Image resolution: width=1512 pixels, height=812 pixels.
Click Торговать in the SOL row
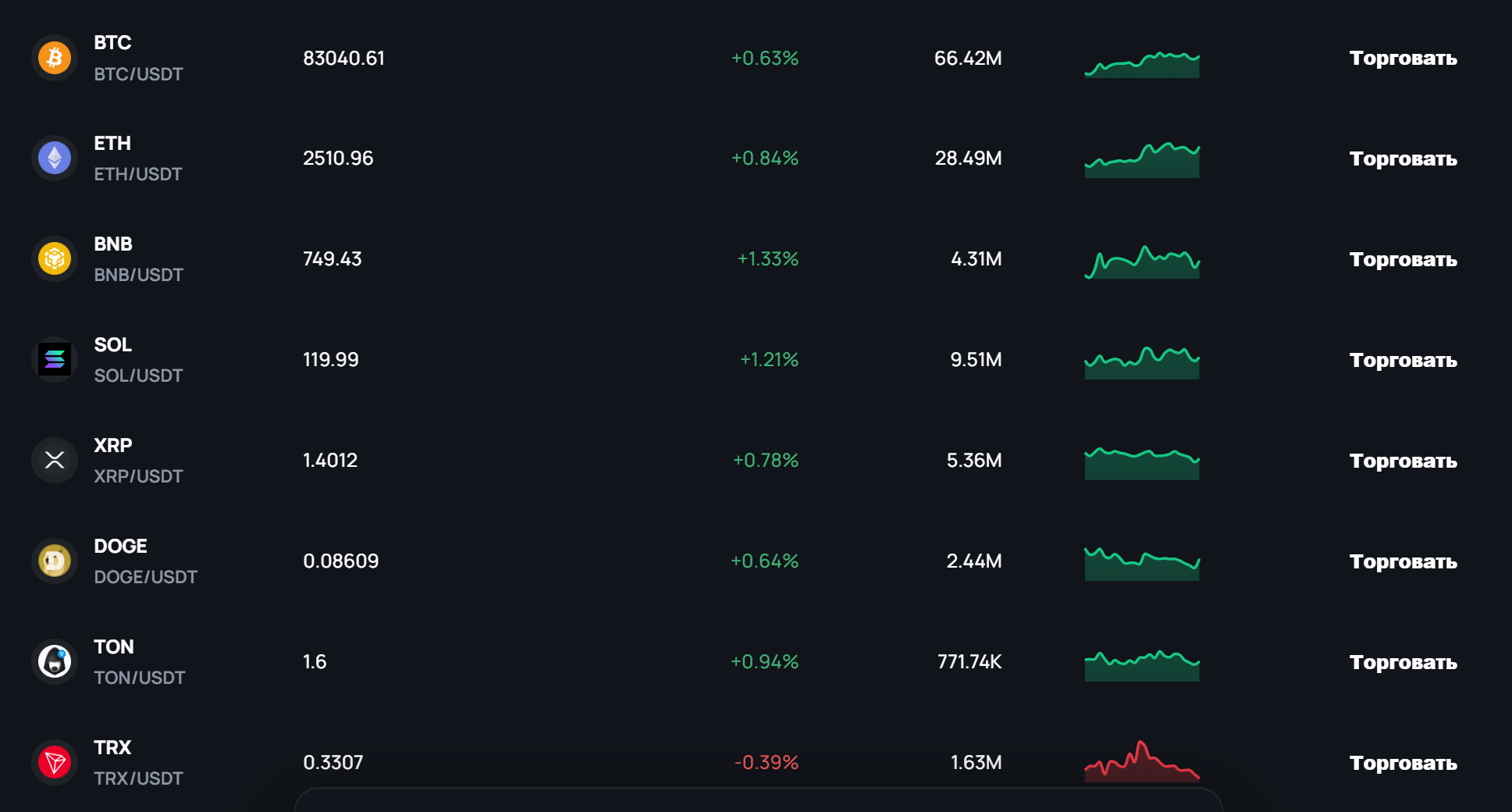(1403, 361)
